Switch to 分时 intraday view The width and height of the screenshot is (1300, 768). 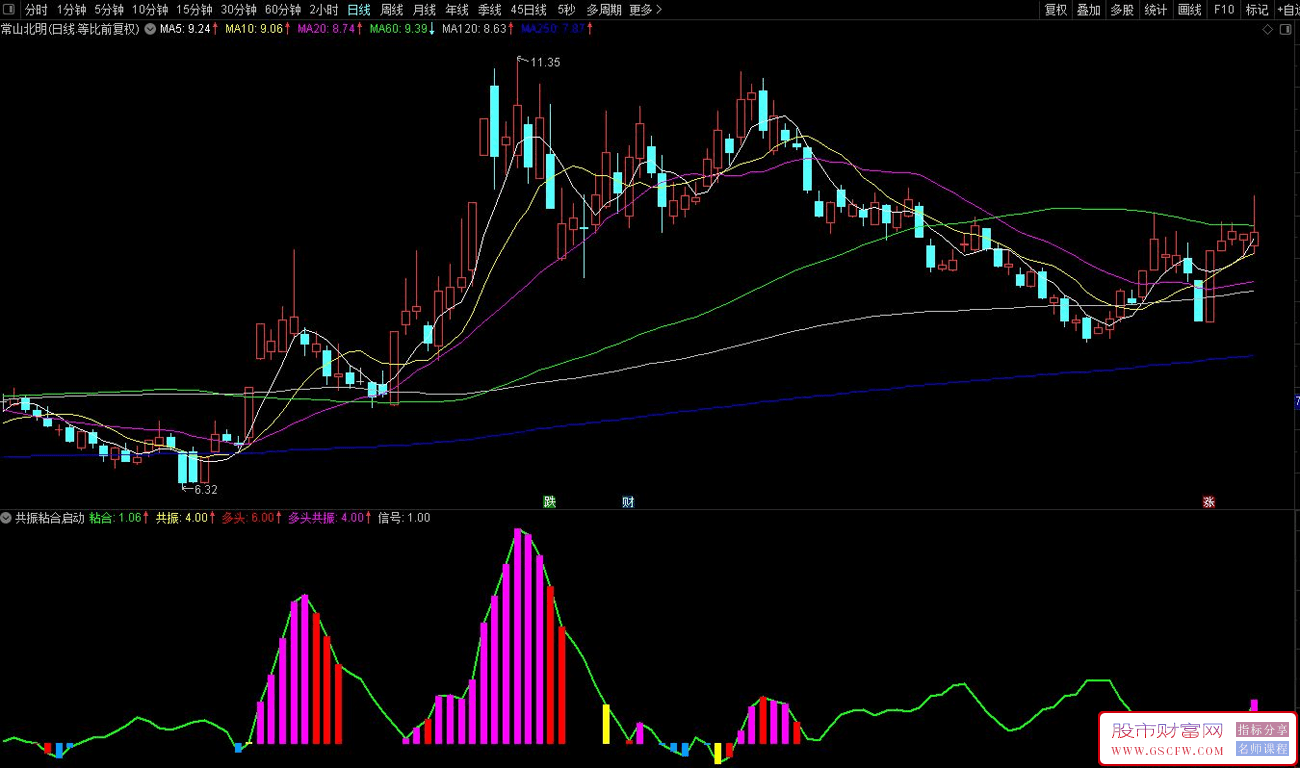tap(36, 10)
